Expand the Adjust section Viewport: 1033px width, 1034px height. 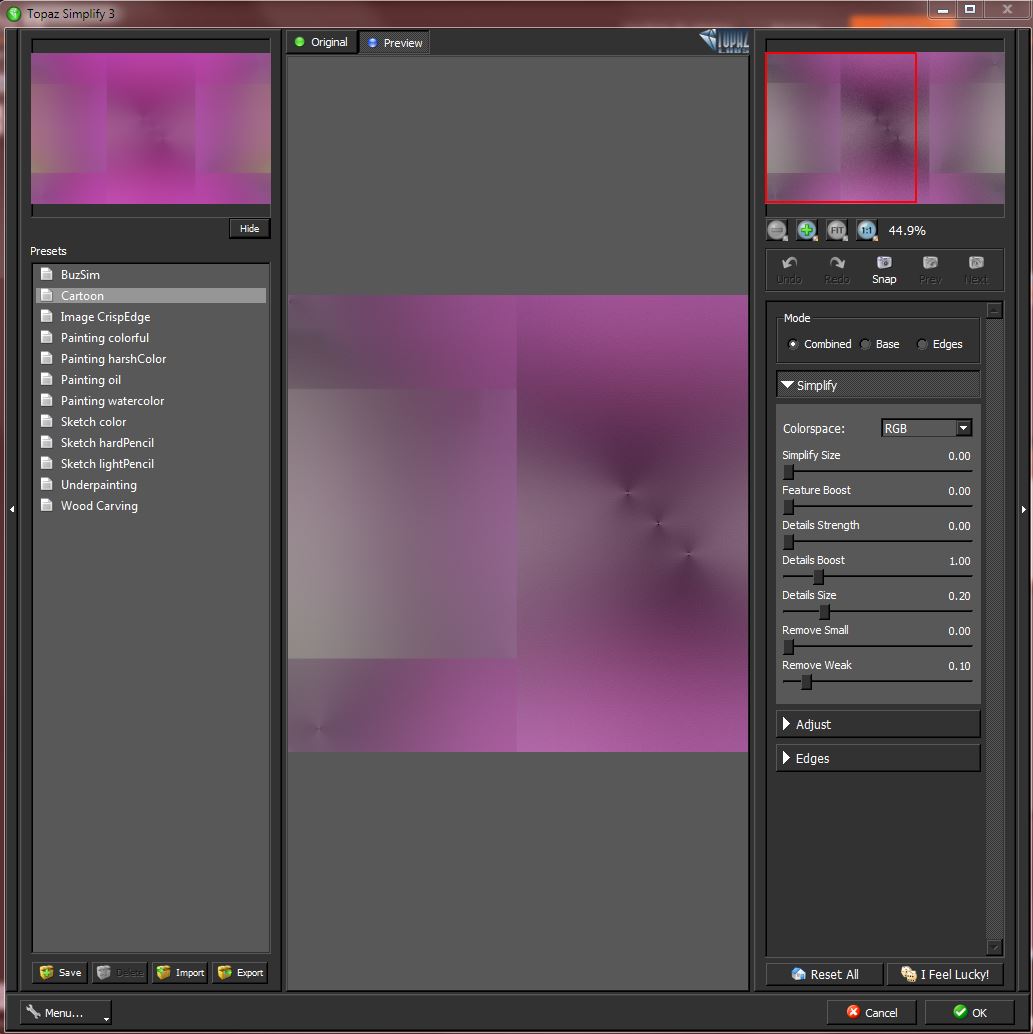878,724
